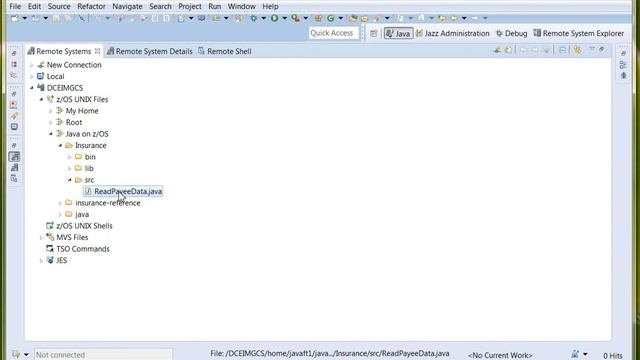Click the New file toolbar icon
640x360 pixels.
15,18
